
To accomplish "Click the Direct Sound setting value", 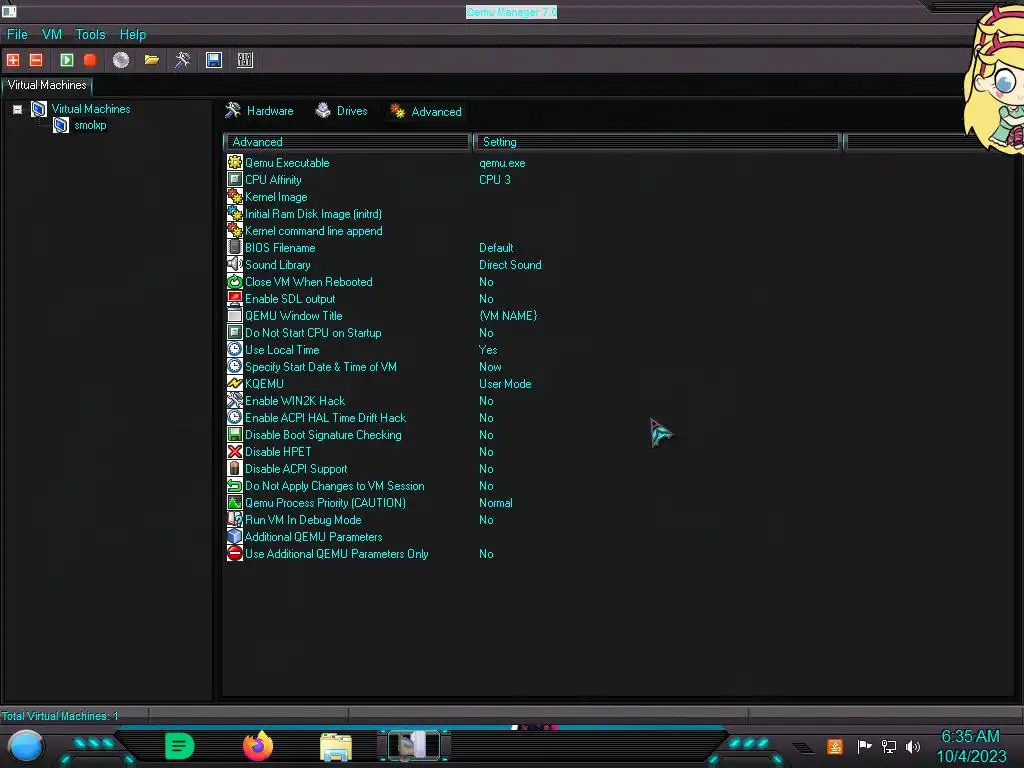I will click(510, 264).
